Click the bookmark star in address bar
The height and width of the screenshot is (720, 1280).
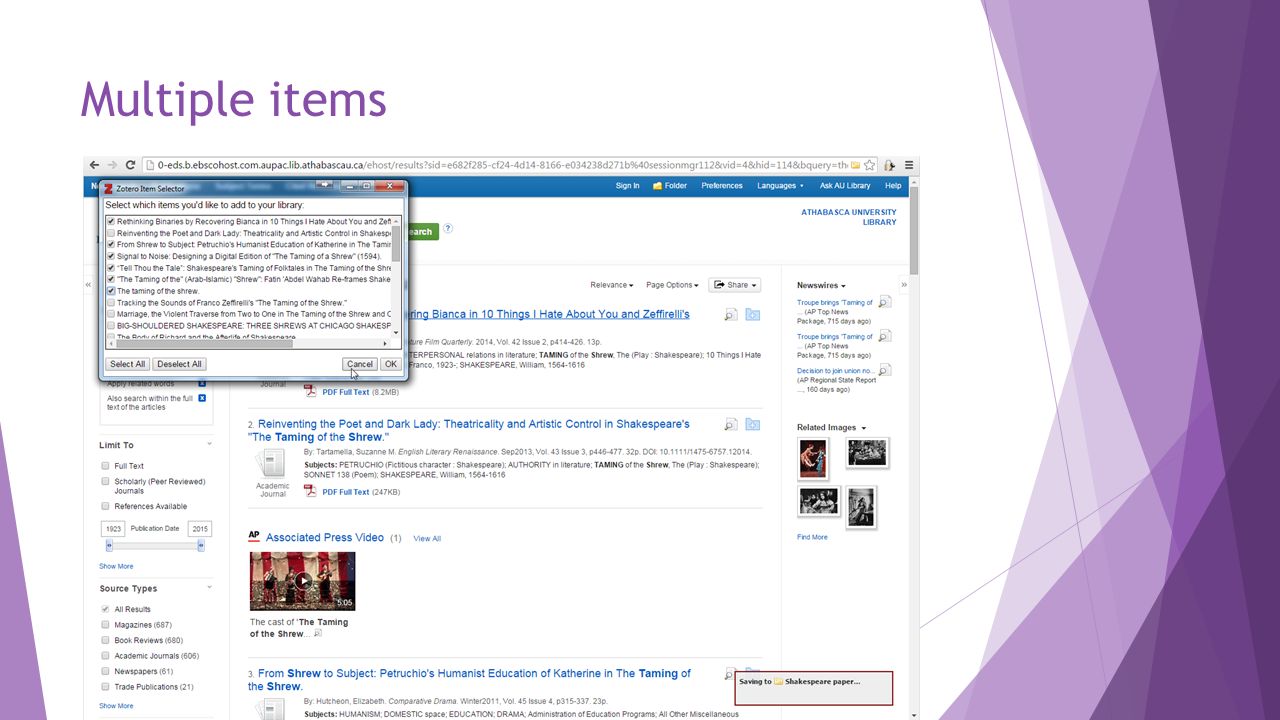tap(870, 165)
